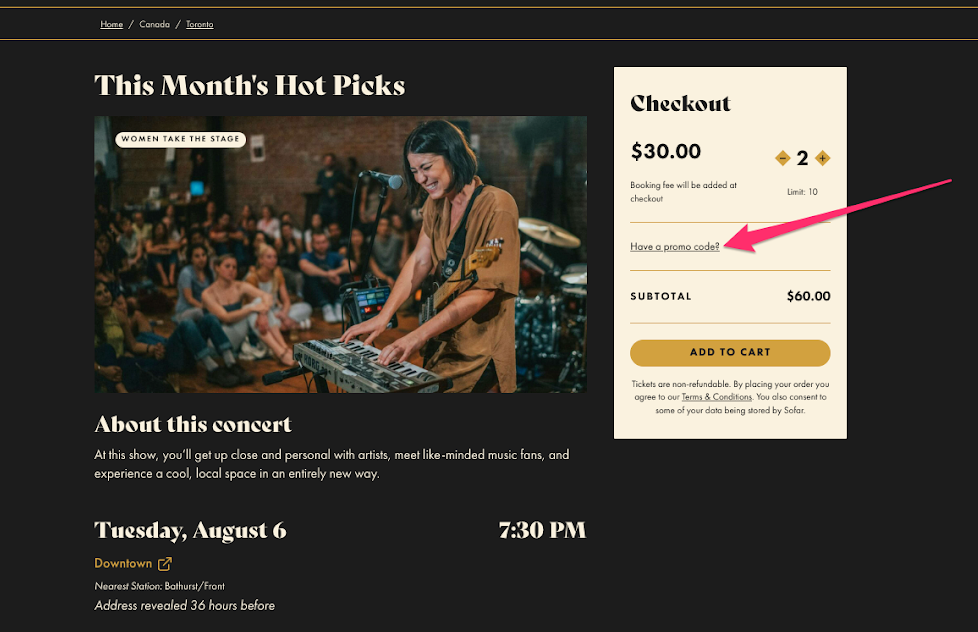Select the Canada breadcrumb item
The image size is (978, 632).
[x=154, y=24]
